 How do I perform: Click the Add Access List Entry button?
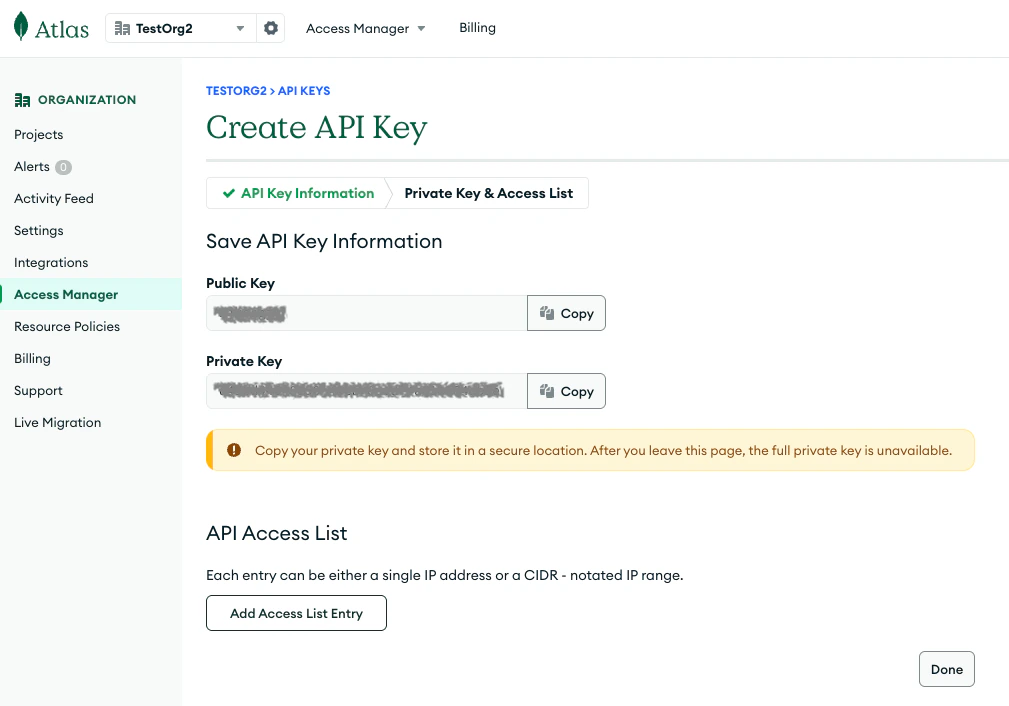tap(296, 613)
